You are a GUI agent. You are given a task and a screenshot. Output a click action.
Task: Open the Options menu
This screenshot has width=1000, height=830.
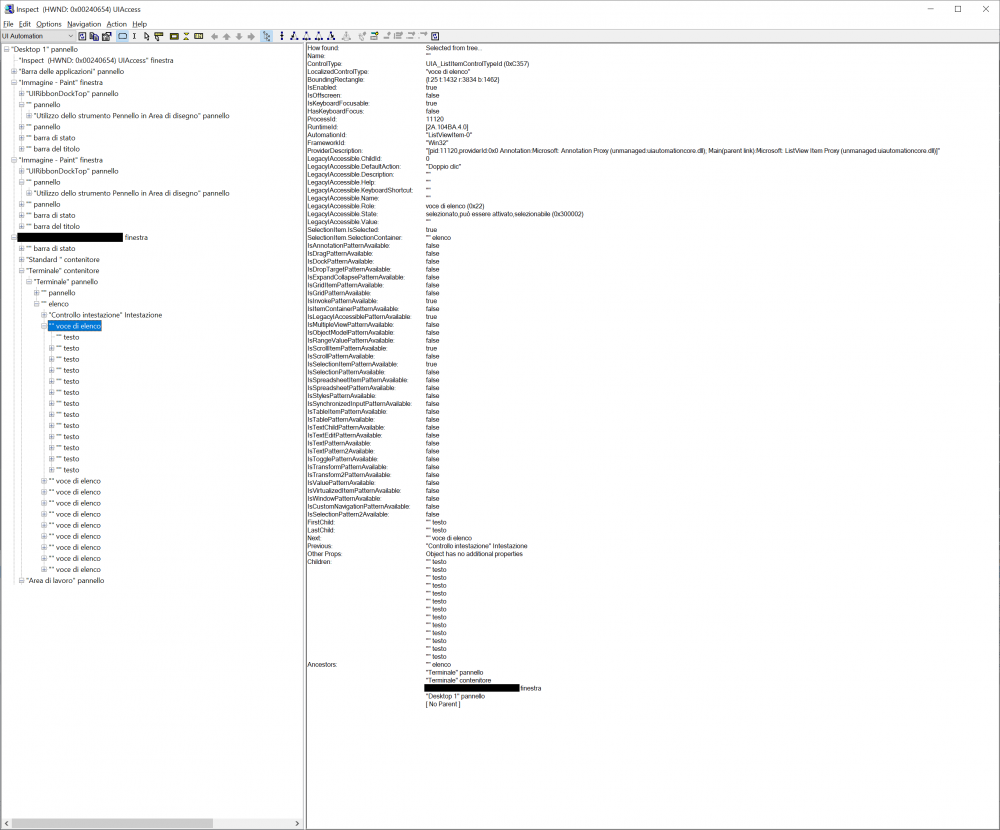click(48, 24)
